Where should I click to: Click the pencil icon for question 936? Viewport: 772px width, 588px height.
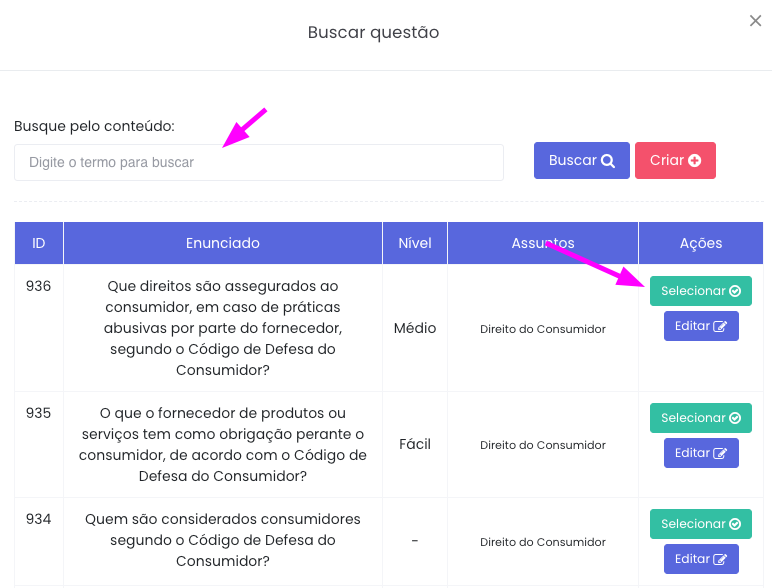pyautogui.click(x=720, y=327)
